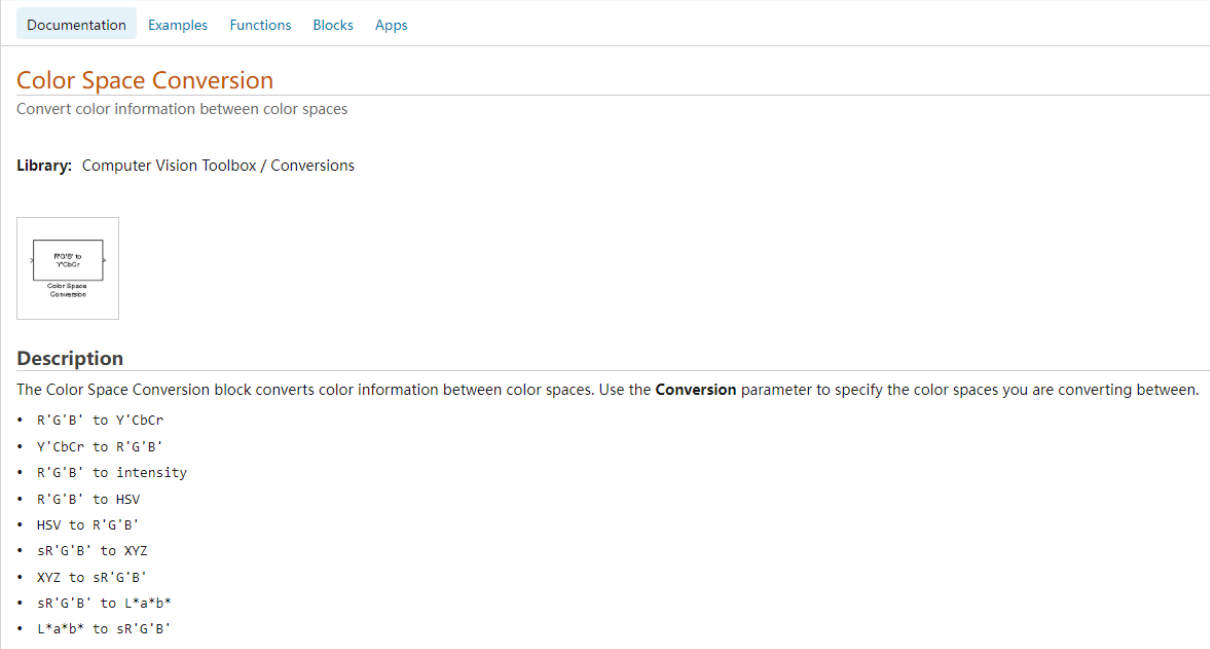
Task: Click the R'G'B' to HSV entry
Action: (88, 498)
